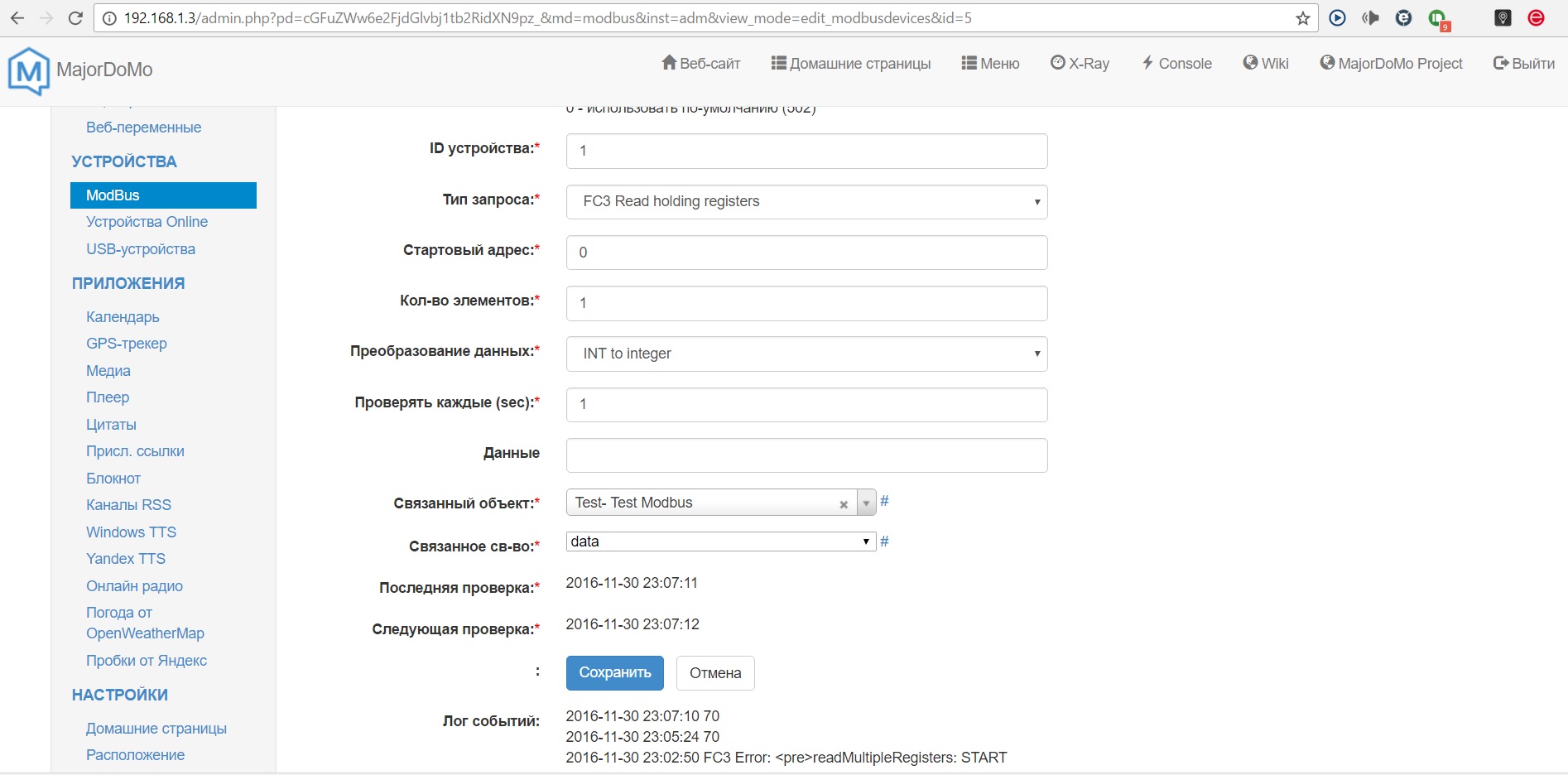
Task: Focus the Стартовый адрес input field
Action: point(806,253)
